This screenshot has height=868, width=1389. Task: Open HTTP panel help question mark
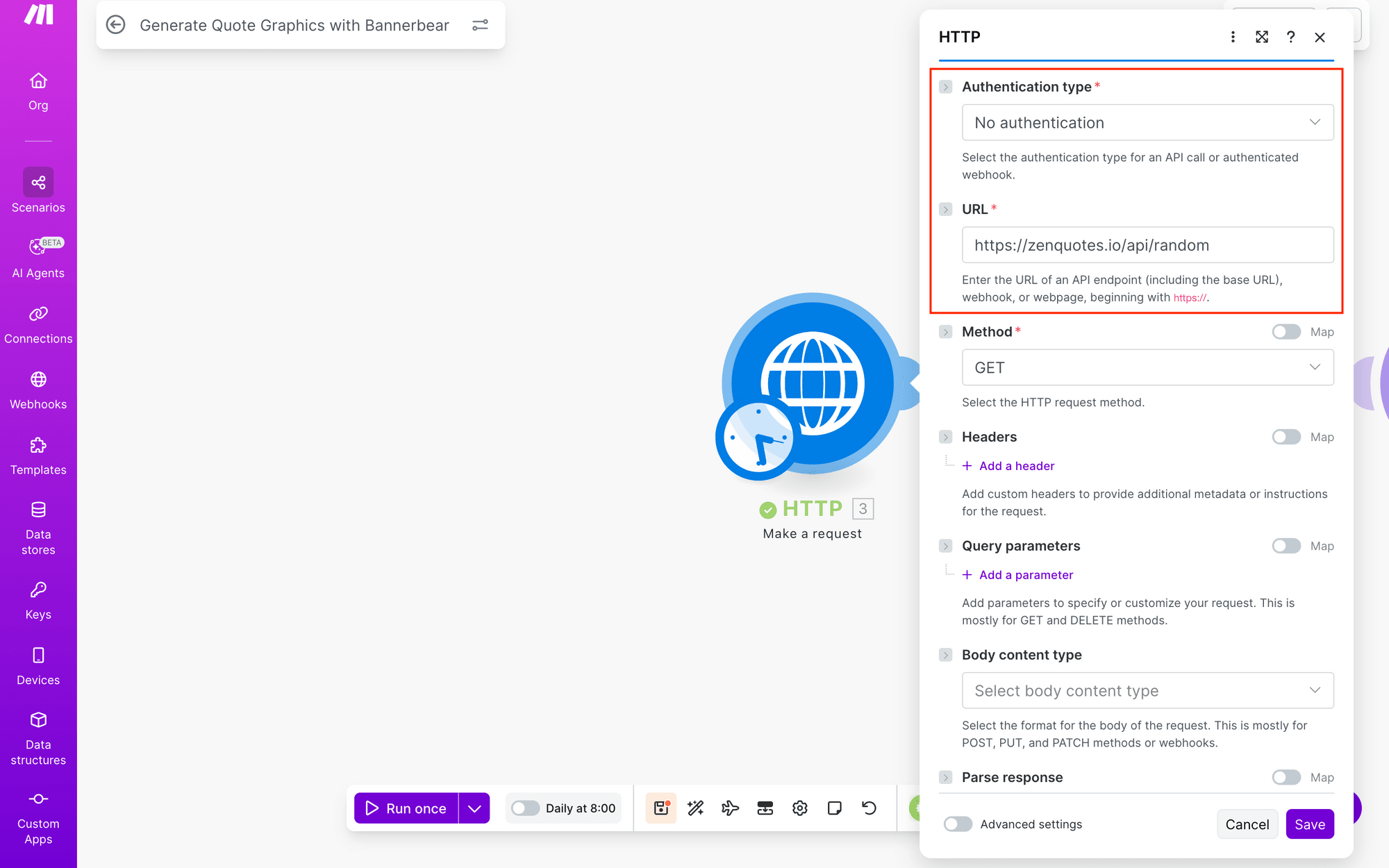(x=1290, y=37)
